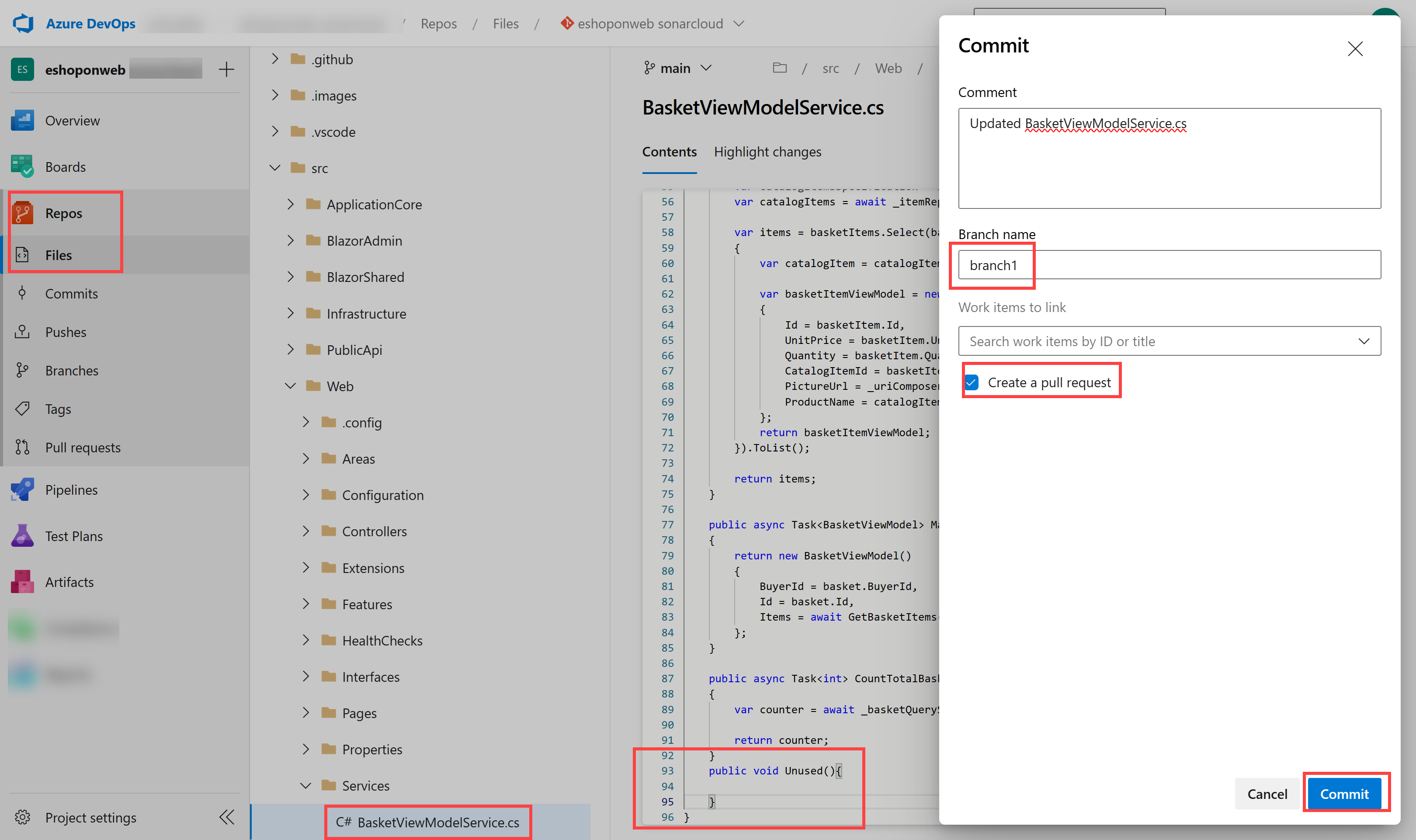
Task: Collapse the sidebar with double-chevron icon
Action: coord(226,817)
